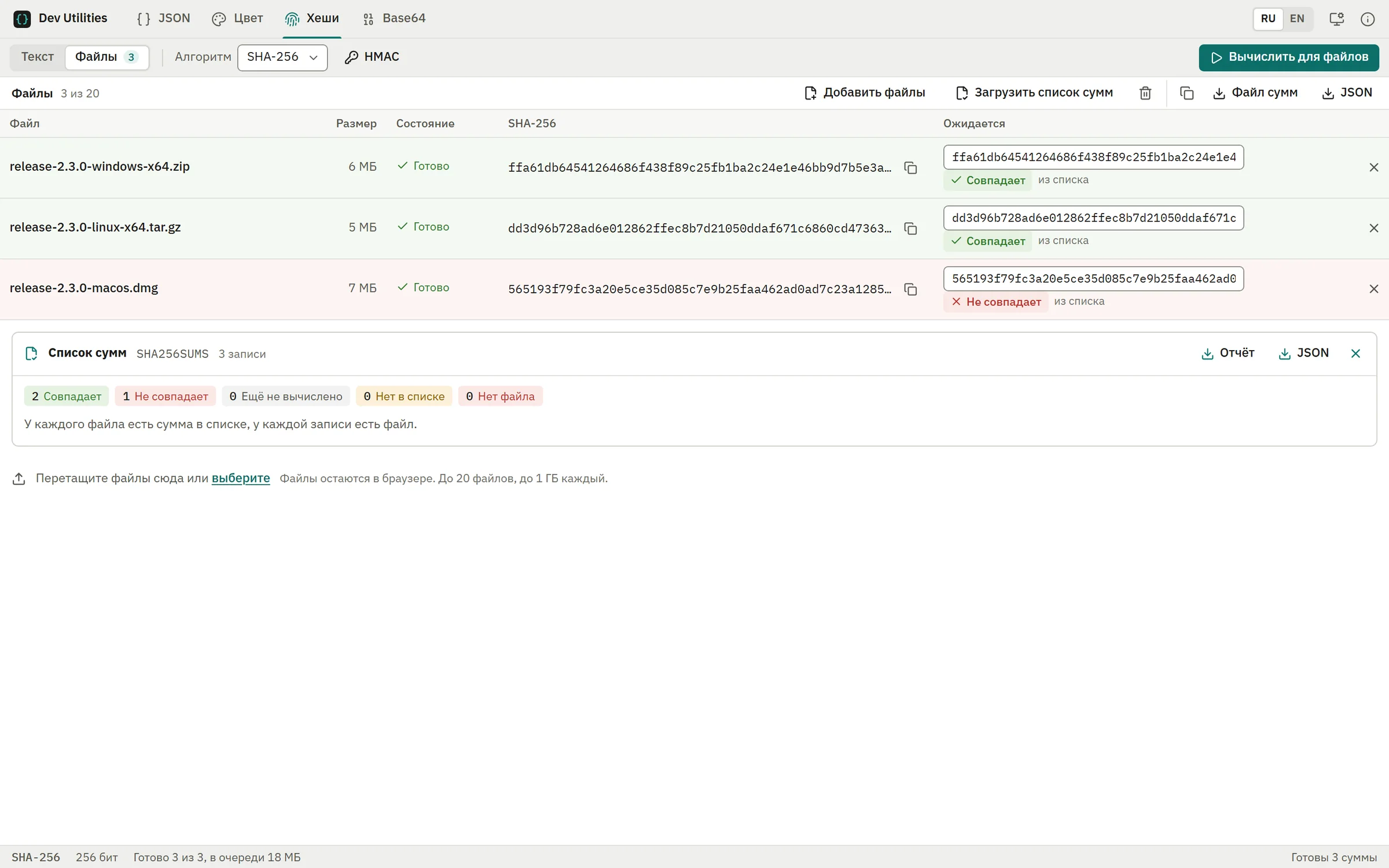Click the выберите link
Image resolution: width=1389 pixels, height=868 pixels.
(241, 478)
